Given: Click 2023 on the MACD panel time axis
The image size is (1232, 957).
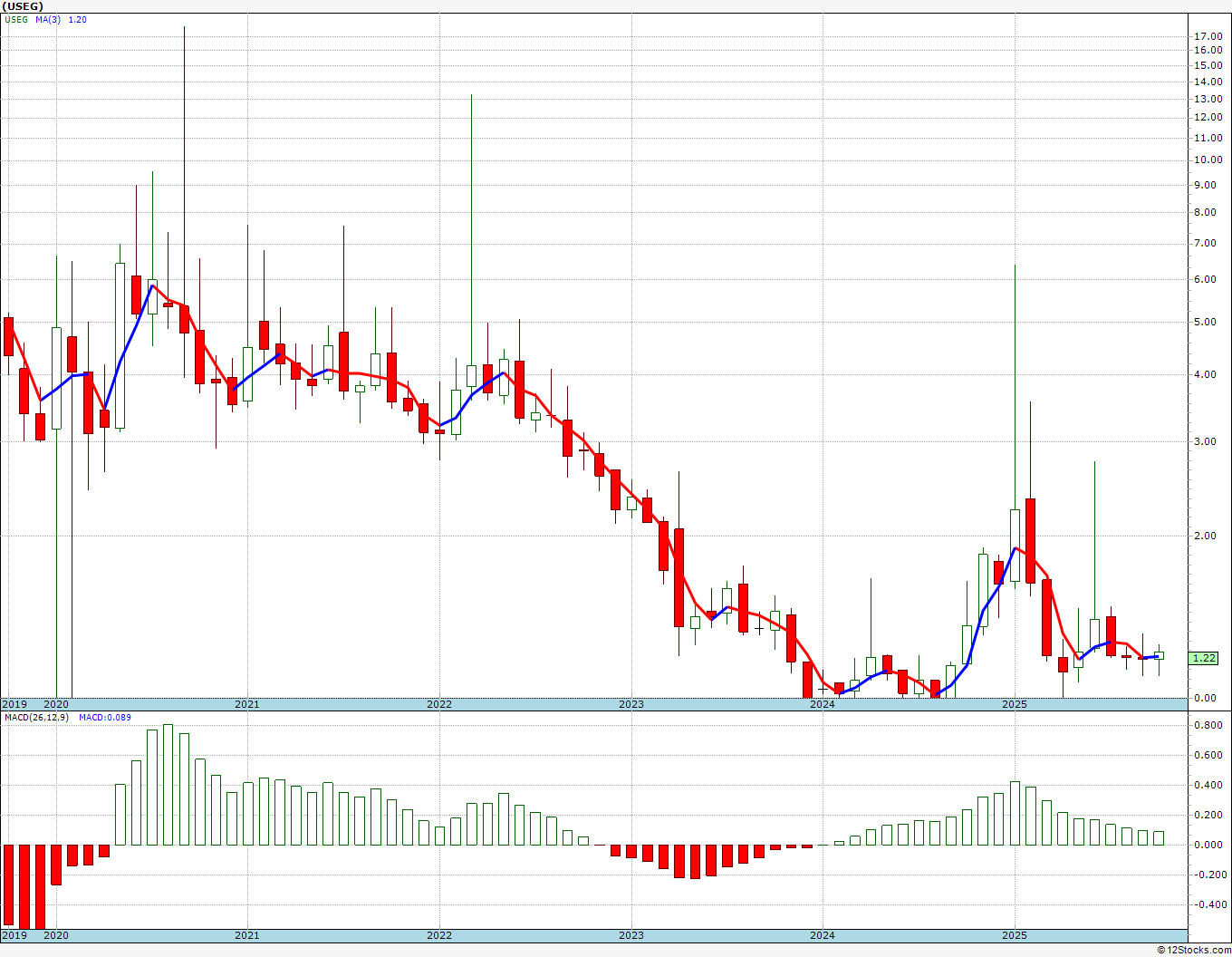Looking at the screenshot, I should [631, 935].
